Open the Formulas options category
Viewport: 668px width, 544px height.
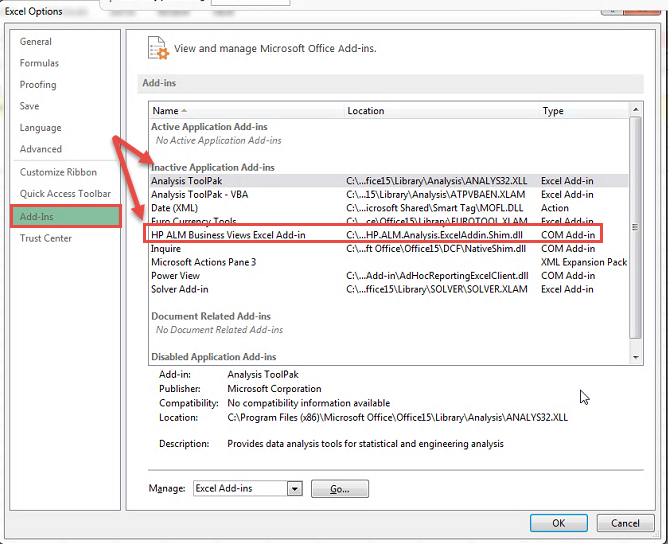pyautogui.click(x=39, y=63)
